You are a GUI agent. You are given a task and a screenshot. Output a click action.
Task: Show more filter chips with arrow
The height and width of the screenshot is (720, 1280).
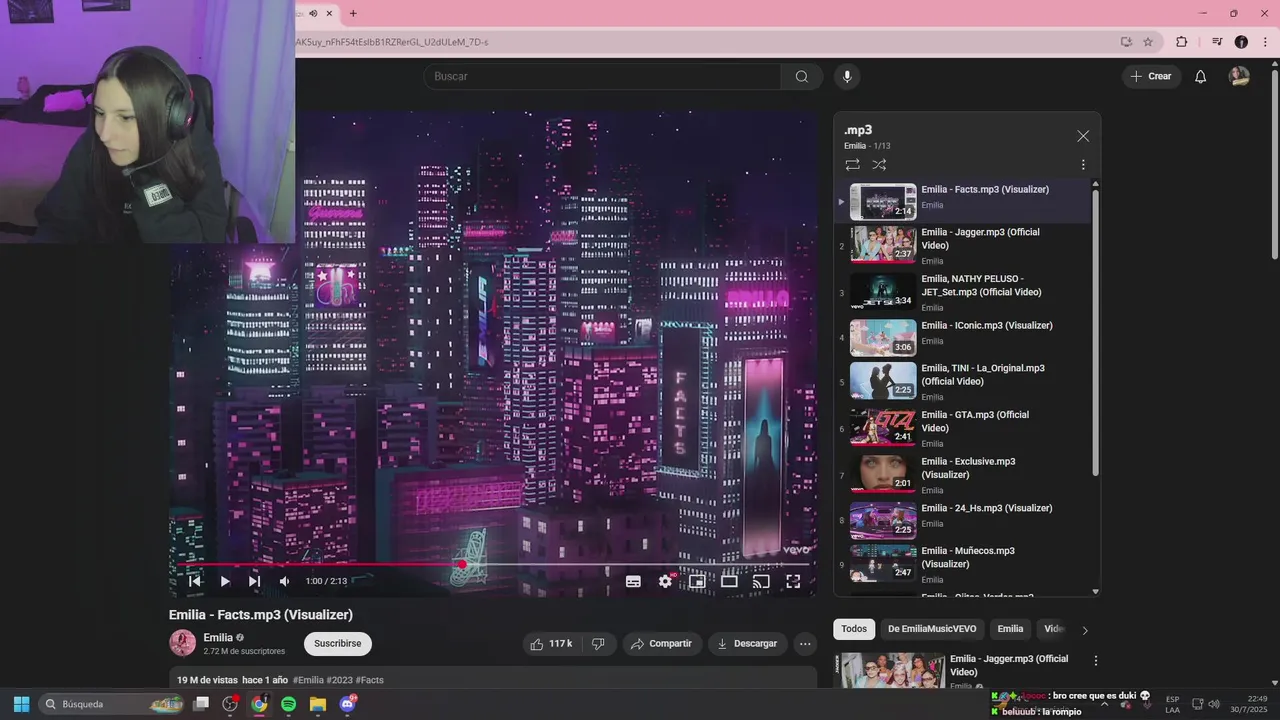1085,630
